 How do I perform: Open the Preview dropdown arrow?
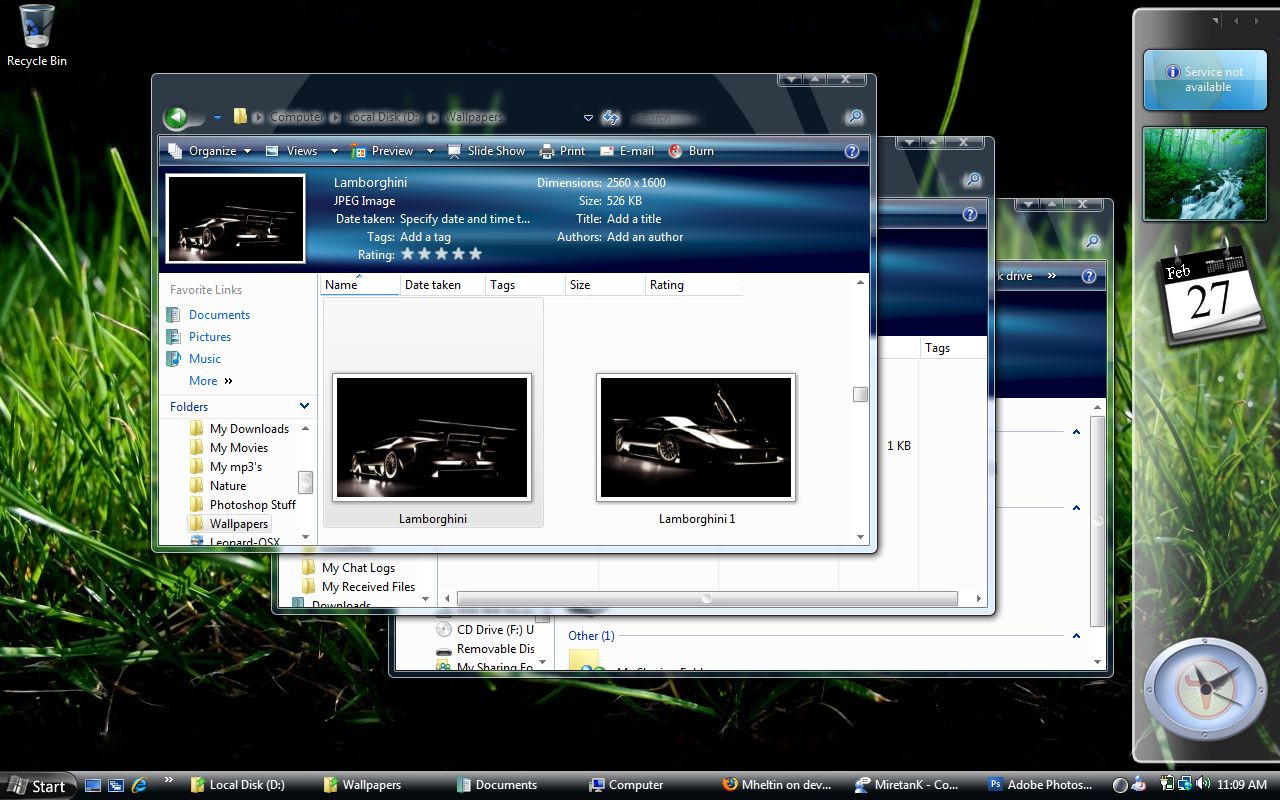tap(430, 151)
